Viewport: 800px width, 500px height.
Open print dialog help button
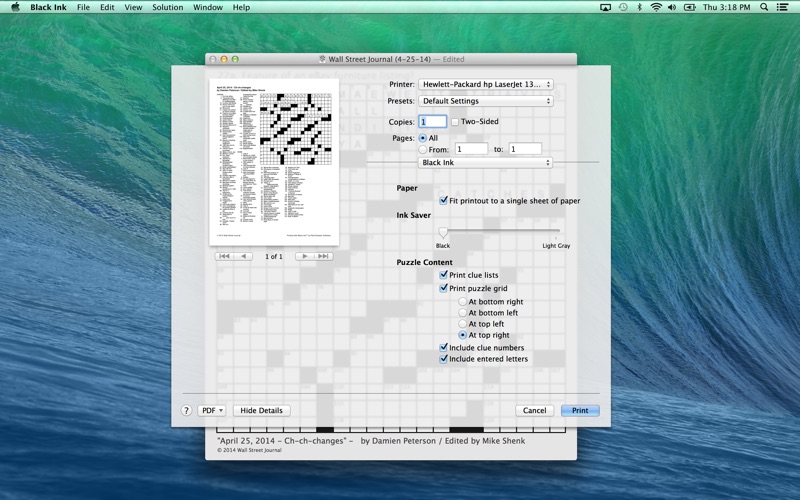point(186,410)
